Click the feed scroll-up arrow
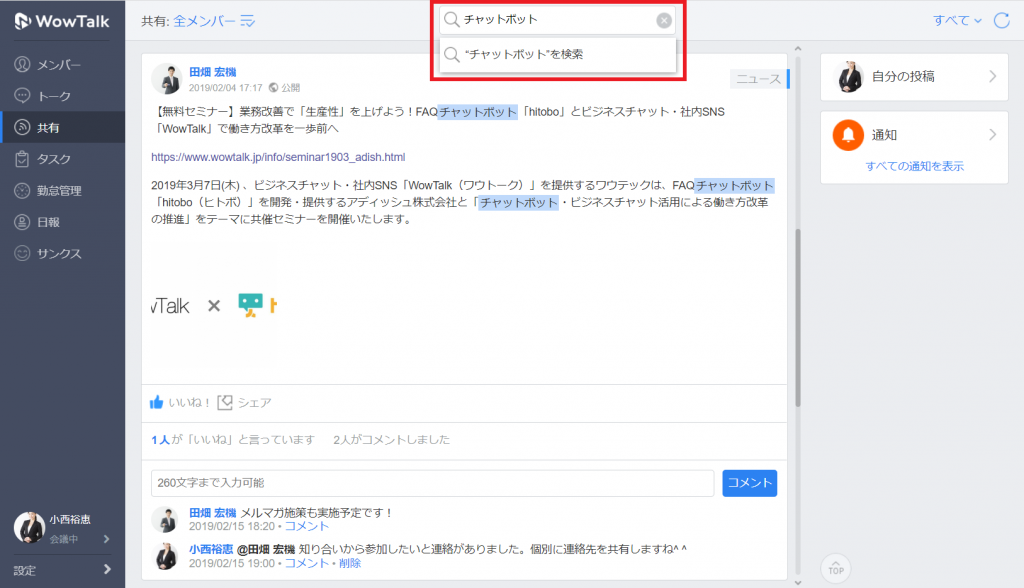This screenshot has height=588, width=1024. 797,49
